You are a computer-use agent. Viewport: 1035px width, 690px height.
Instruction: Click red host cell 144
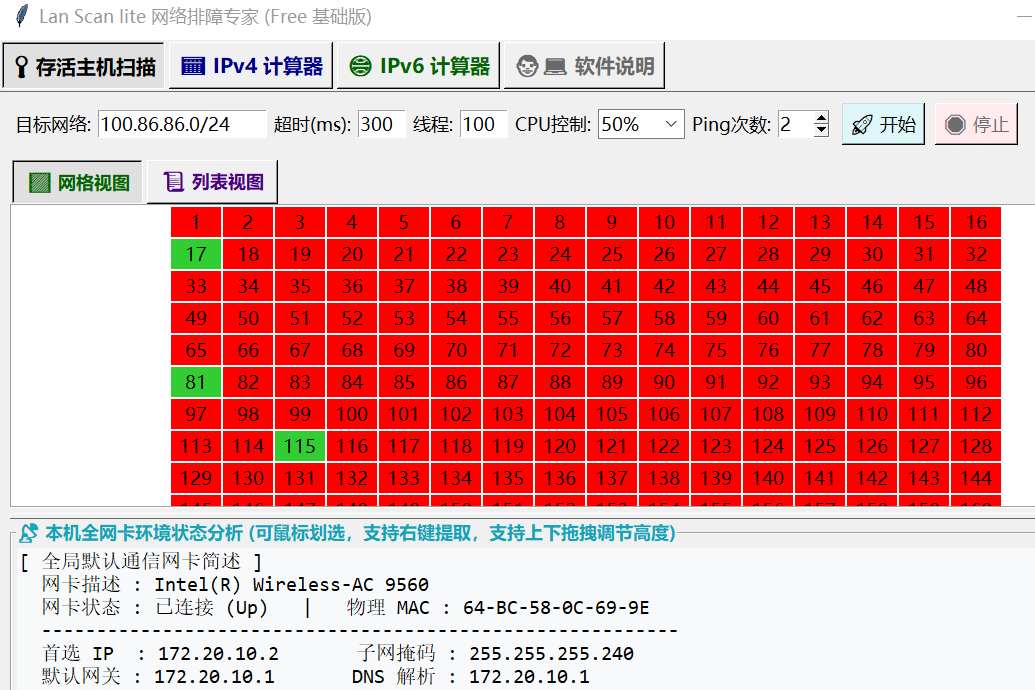click(976, 478)
